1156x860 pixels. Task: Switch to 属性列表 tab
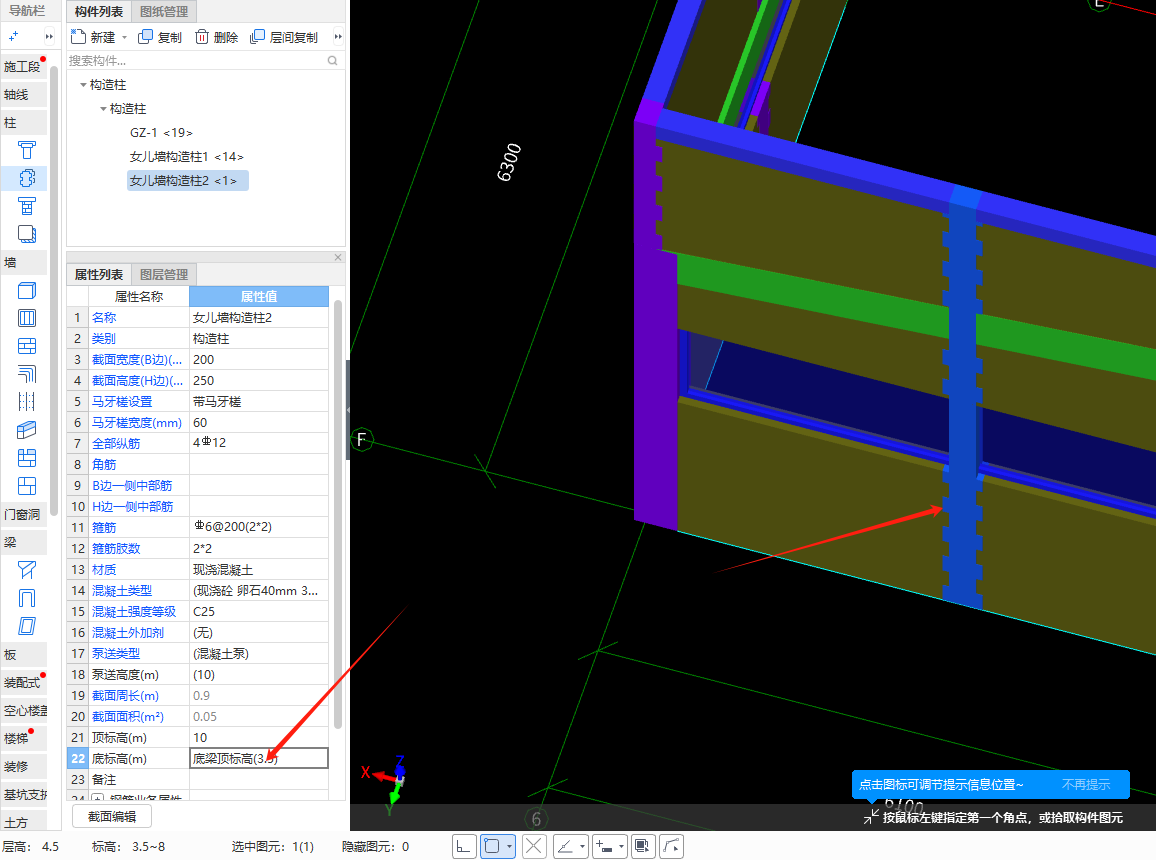tap(99, 274)
